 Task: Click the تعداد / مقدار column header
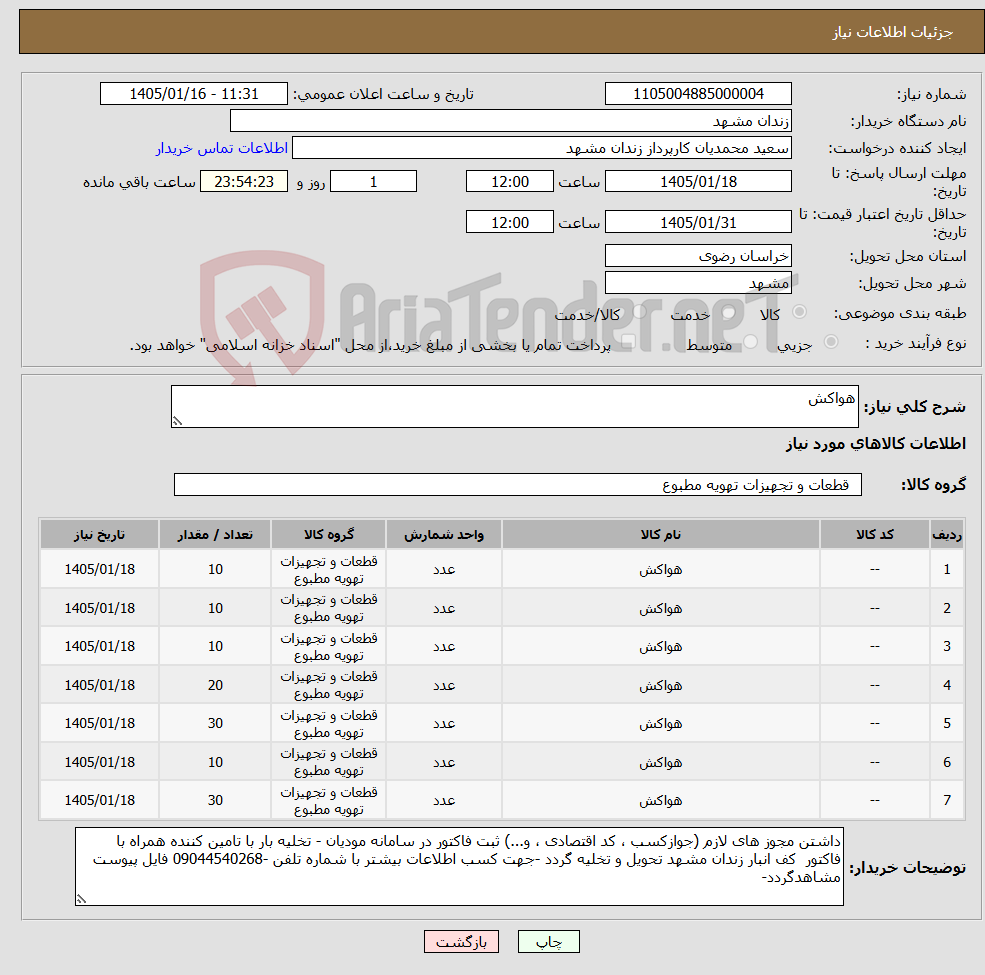215,535
